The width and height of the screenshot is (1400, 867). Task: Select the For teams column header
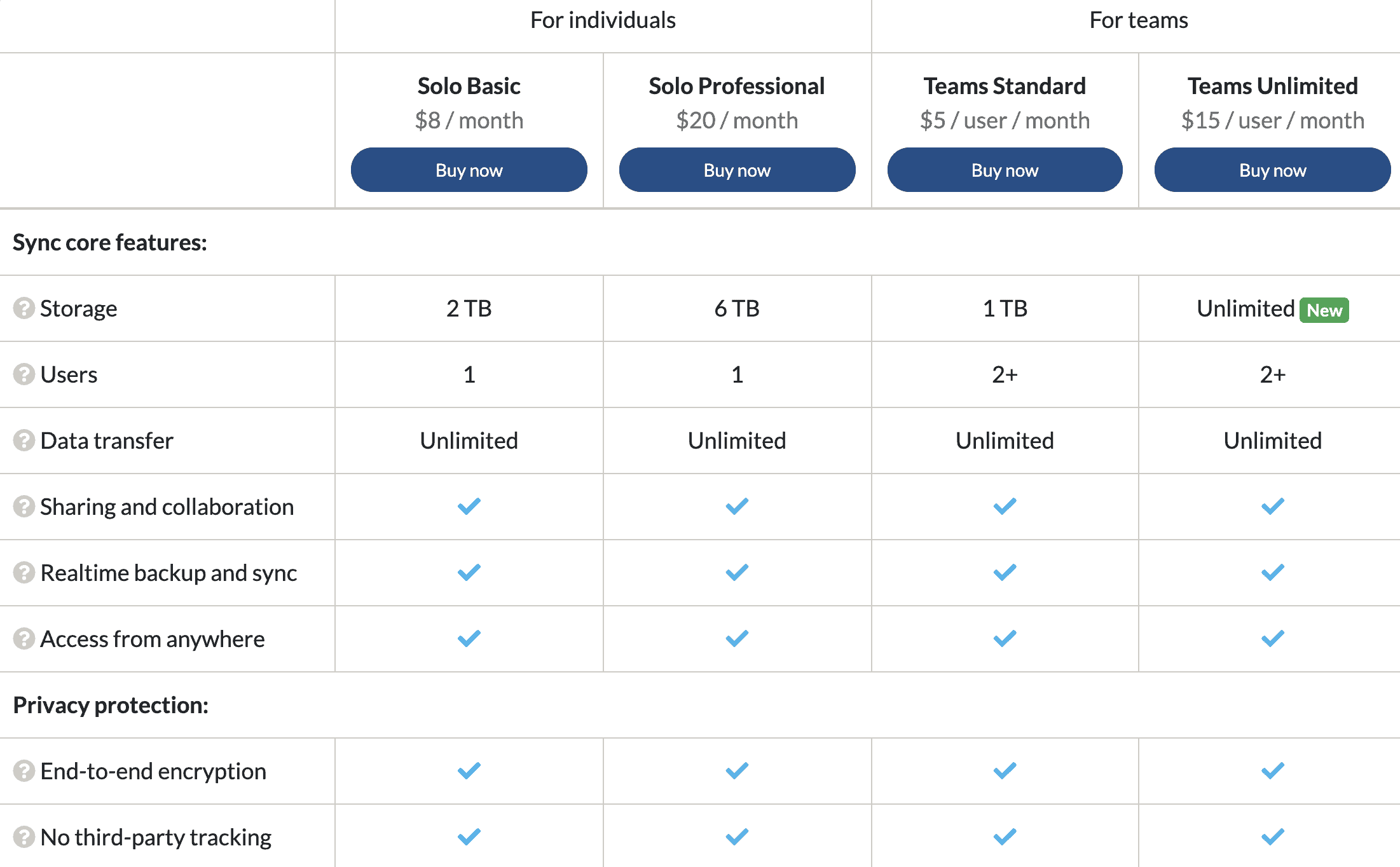pos(1139,20)
